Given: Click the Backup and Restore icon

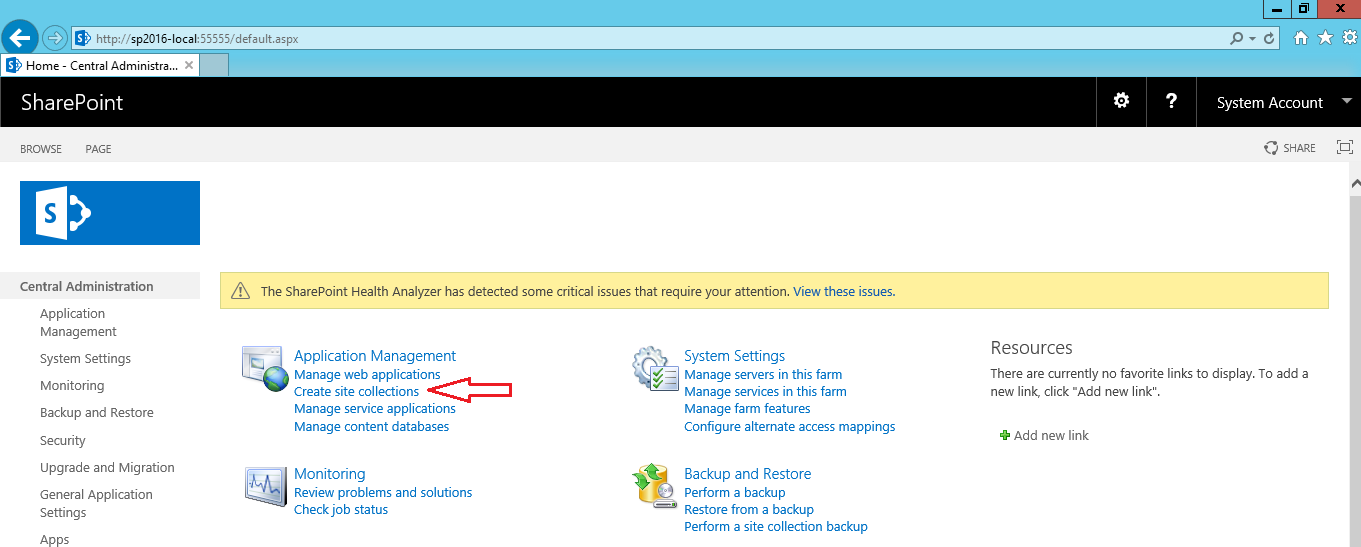Looking at the screenshot, I should click(x=656, y=485).
